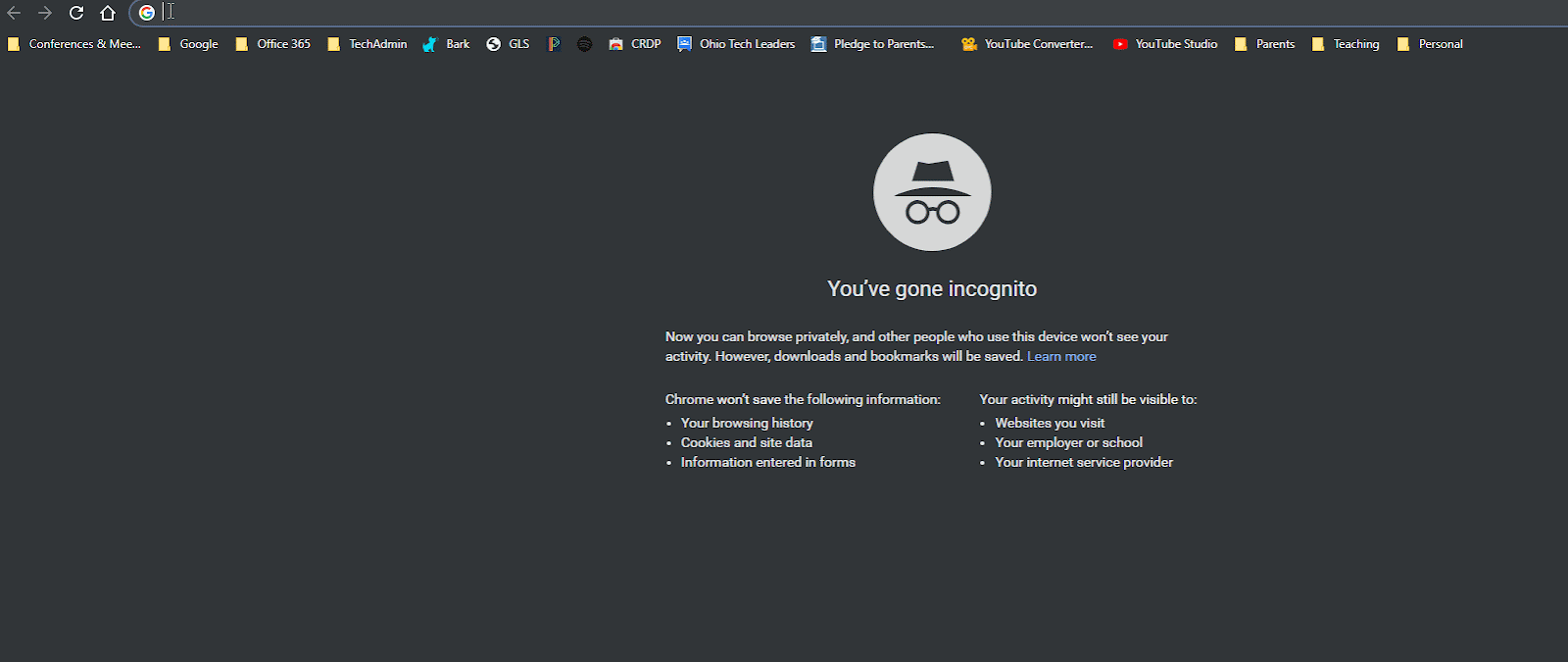Click 'Chrome won't save the following information' text

tap(803, 400)
